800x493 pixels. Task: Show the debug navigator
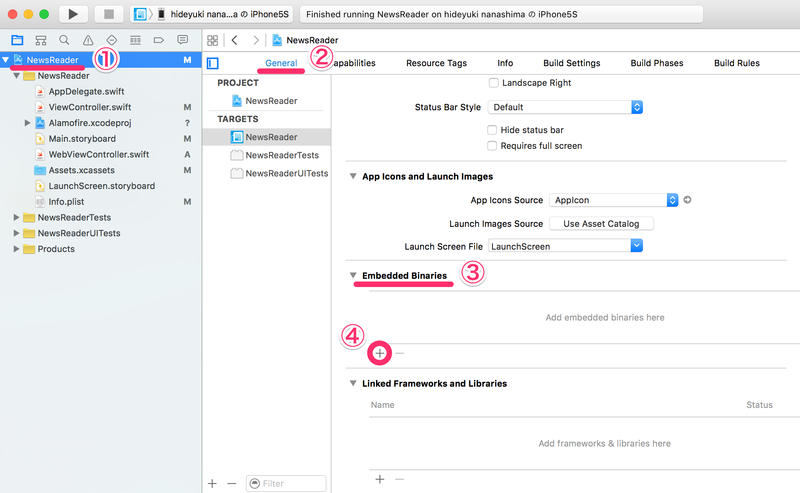pos(135,40)
